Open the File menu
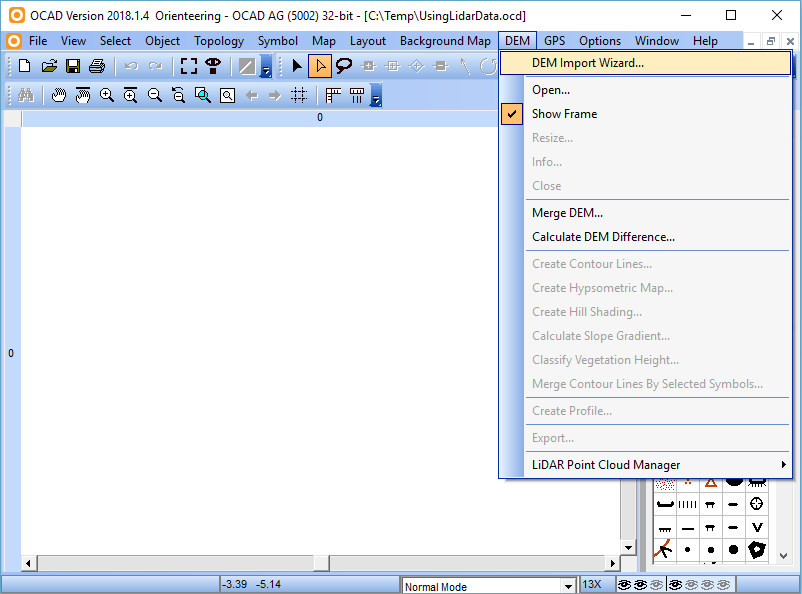Viewport: 802px width, 594px height. coord(38,41)
